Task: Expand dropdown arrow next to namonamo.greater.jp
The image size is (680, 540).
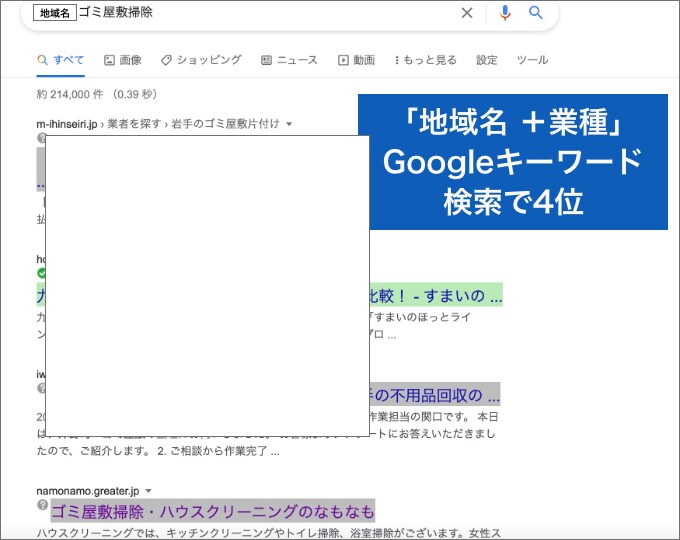Action: [x=148, y=491]
